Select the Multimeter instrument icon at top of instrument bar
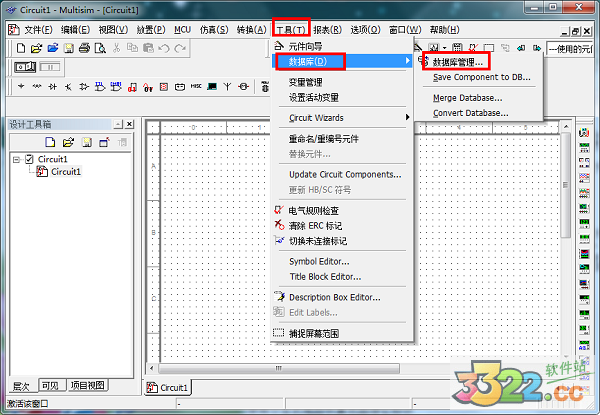The height and width of the screenshot is (415, 600). click(584, 133)
